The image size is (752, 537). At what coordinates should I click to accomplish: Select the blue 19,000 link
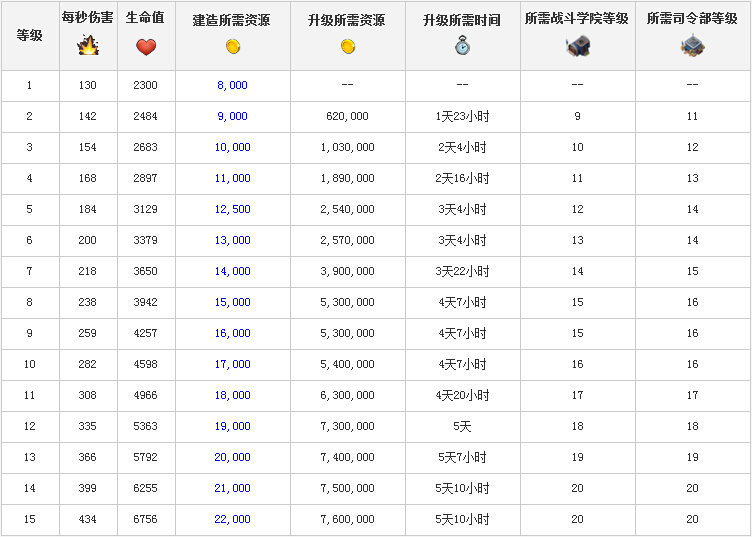point(233,426)
